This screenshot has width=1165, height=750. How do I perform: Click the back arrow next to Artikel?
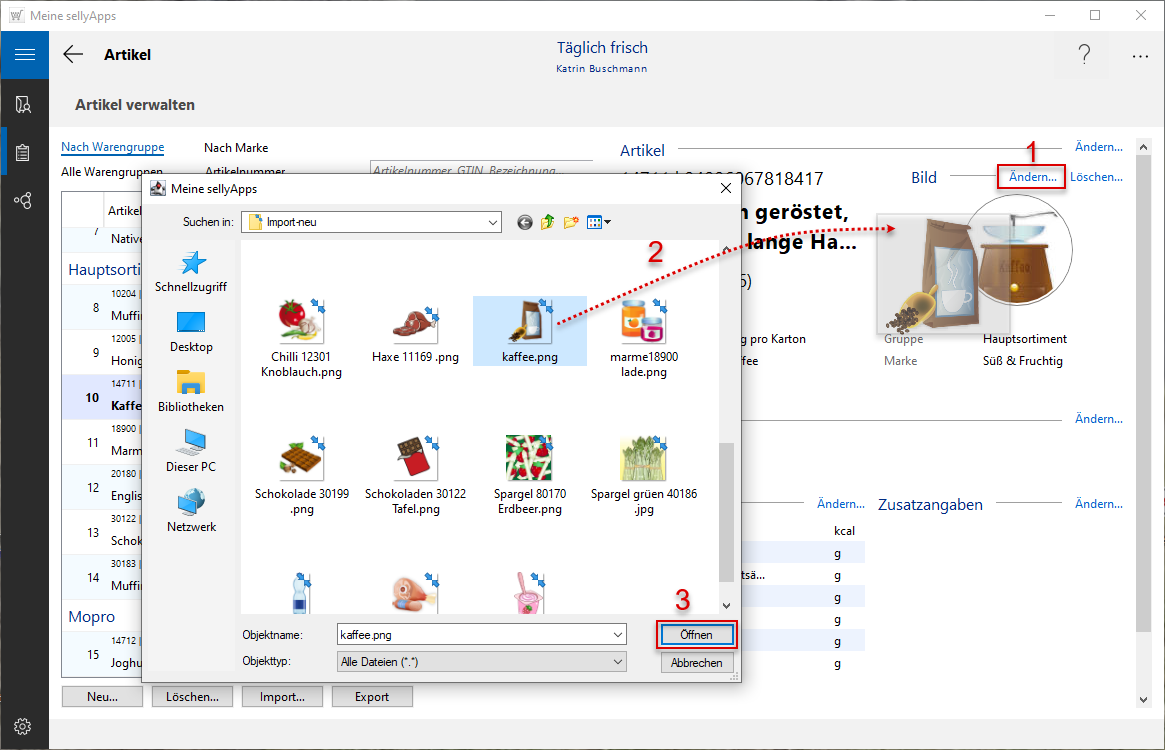[73, 55]
